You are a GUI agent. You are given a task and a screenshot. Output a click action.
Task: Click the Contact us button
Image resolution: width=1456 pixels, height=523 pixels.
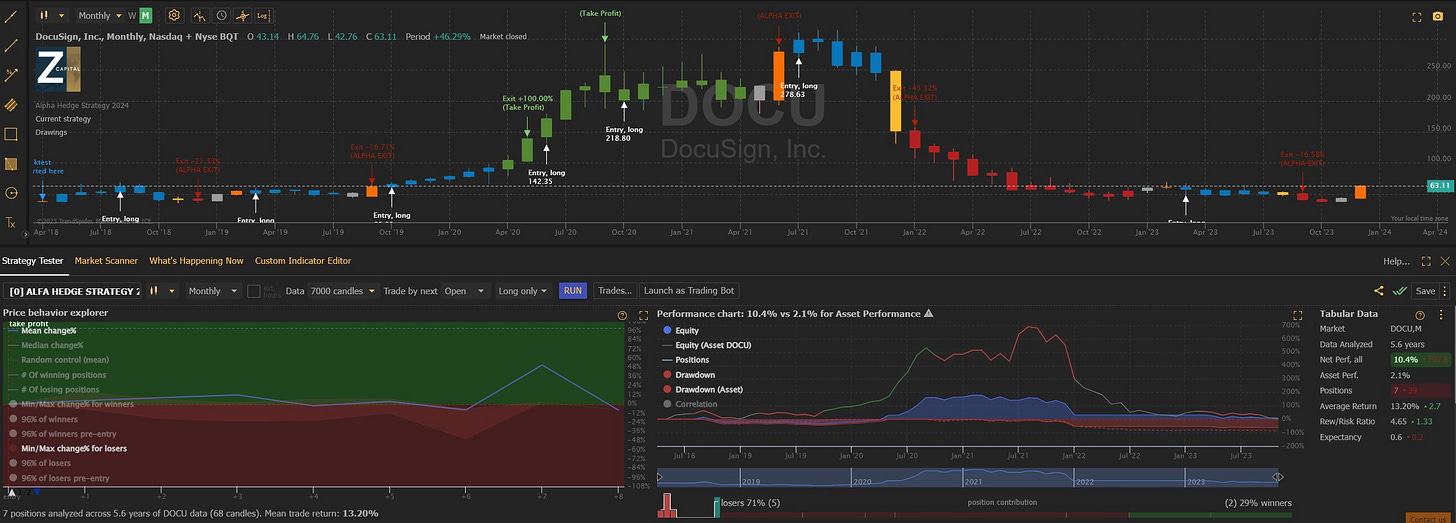click(x=1427, y=518)
